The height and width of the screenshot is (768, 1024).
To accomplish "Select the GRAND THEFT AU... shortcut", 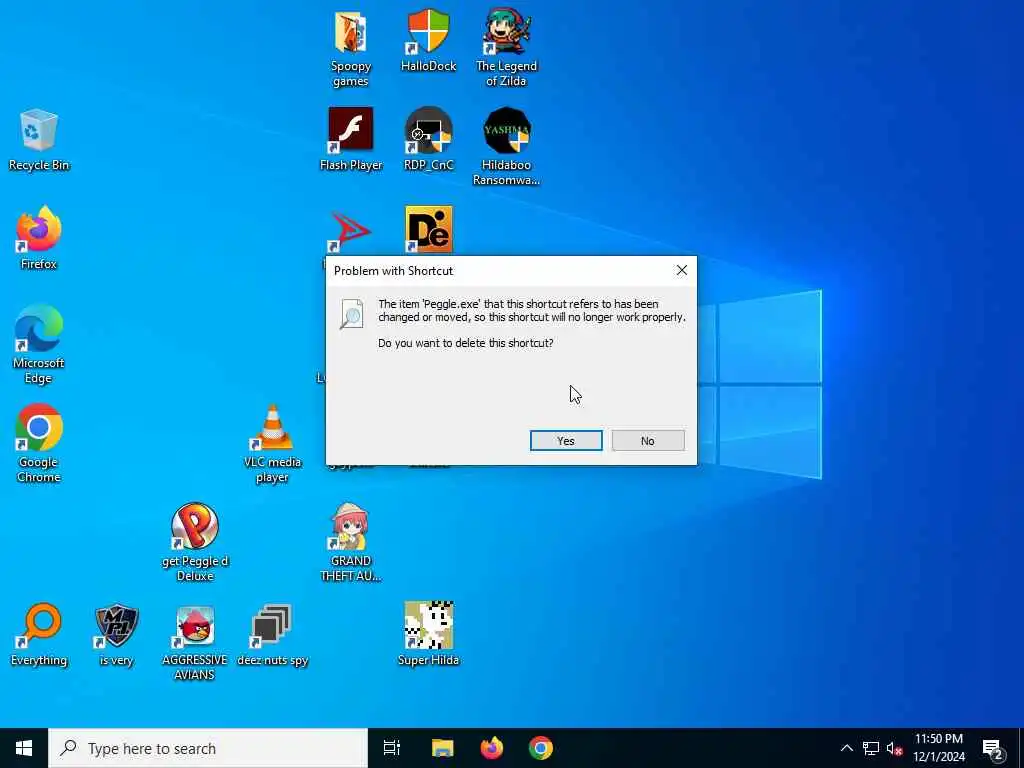I will [x=351, y=542].
